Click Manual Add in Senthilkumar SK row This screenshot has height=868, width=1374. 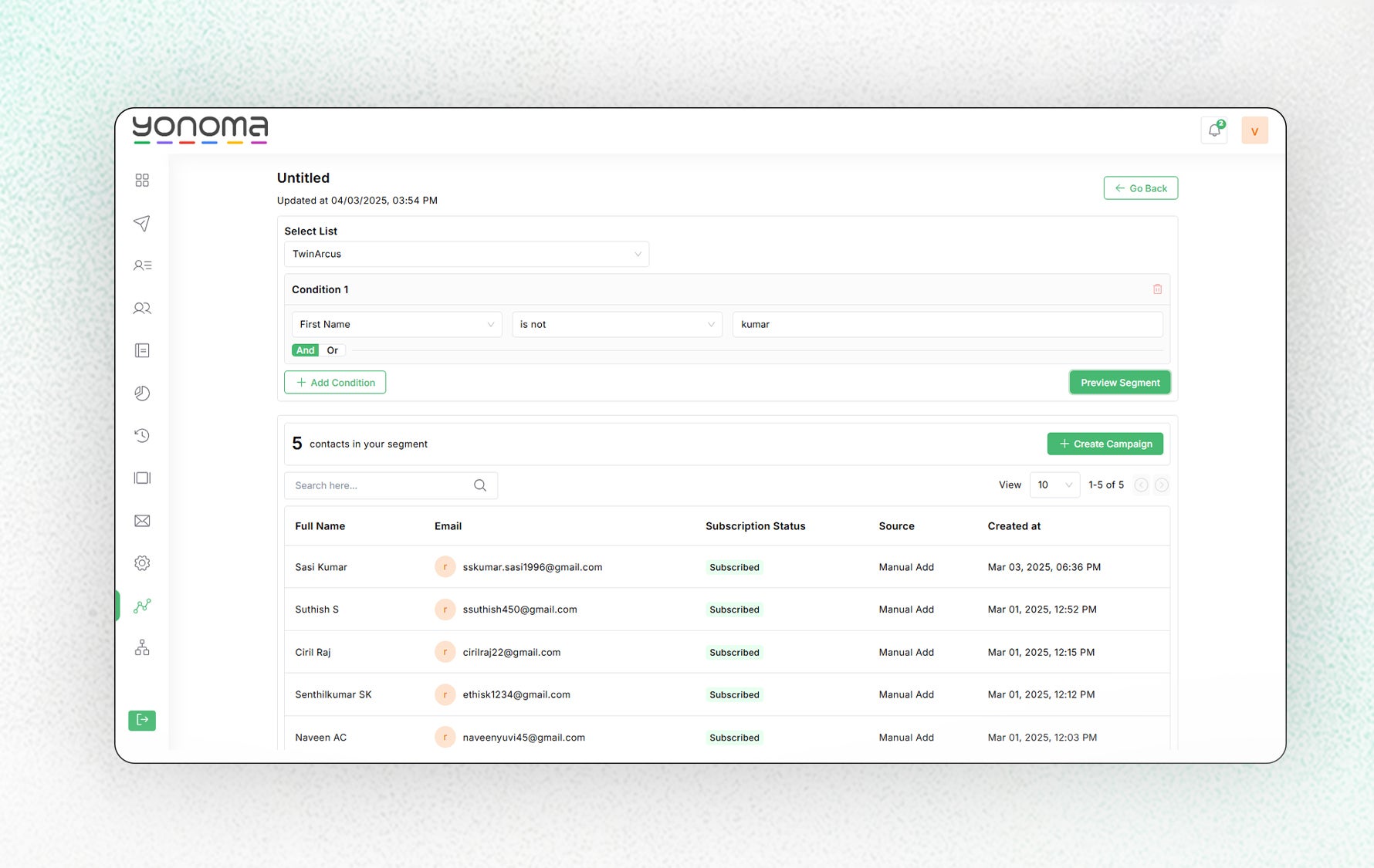[906, 694]
